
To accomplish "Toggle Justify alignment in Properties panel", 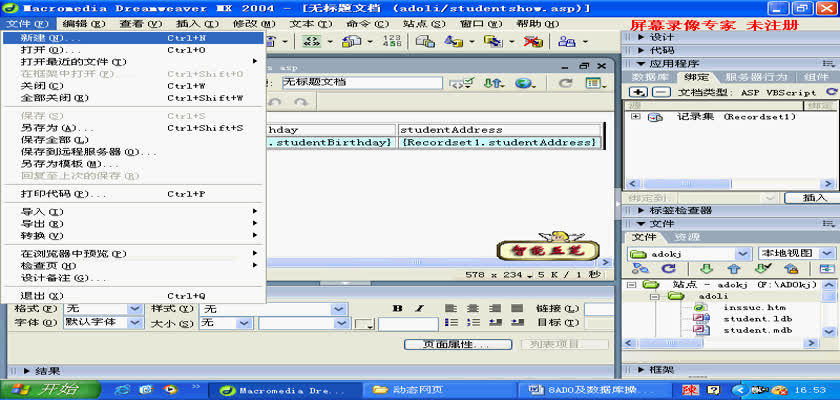I will click(516, 308).
